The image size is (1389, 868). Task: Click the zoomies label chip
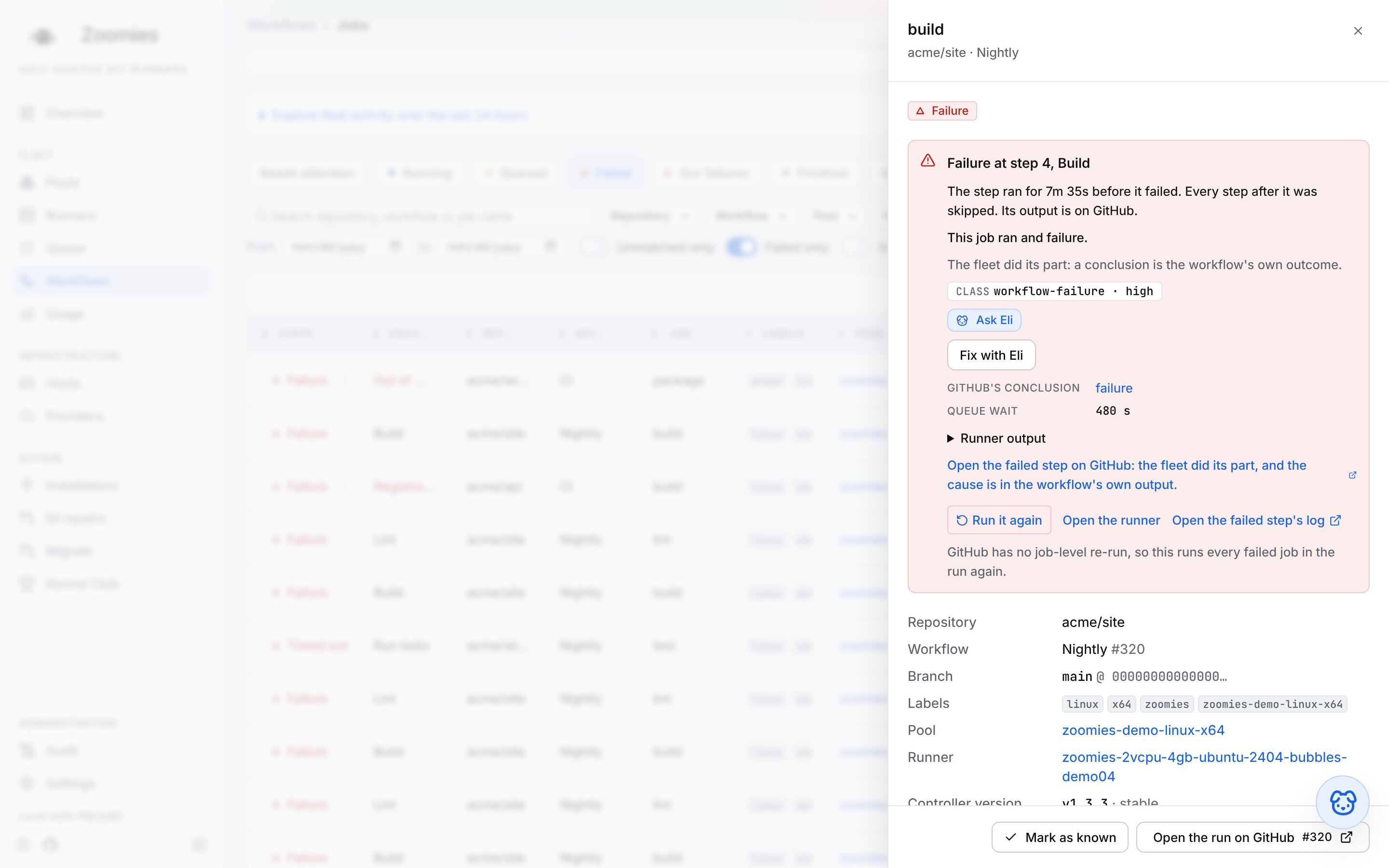[1167, 705]
